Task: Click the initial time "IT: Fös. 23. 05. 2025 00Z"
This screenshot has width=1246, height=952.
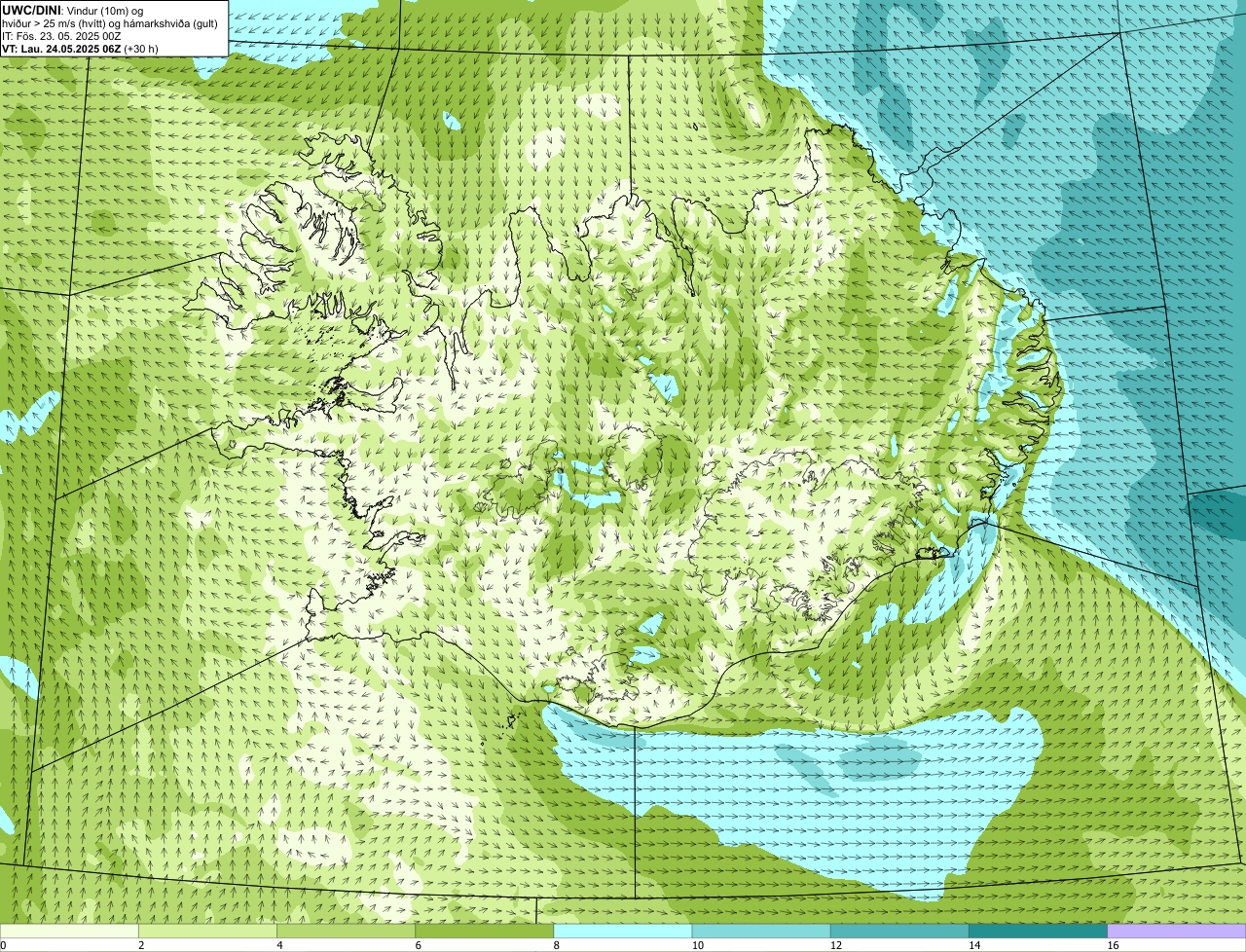Action: pos(61,36)
